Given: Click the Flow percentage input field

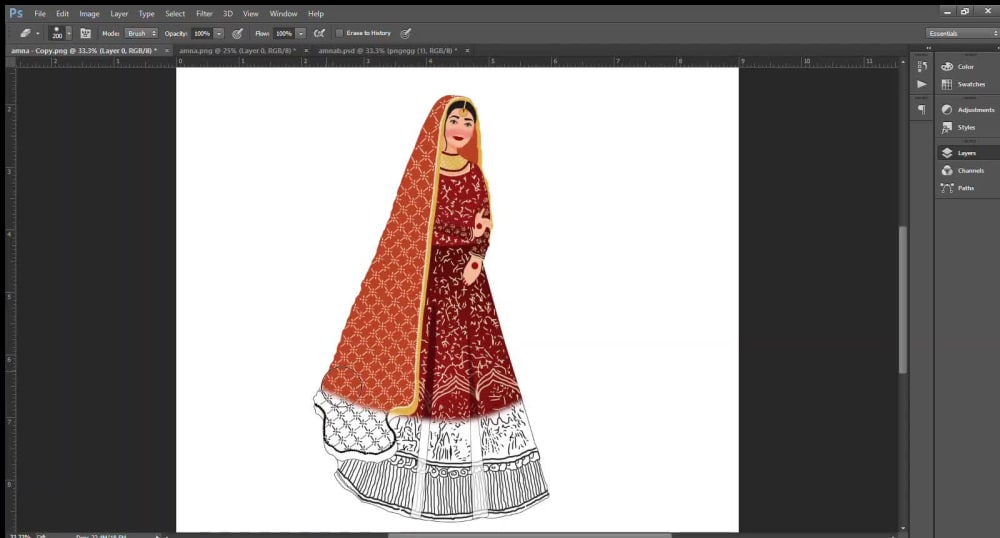Looking at the screenshot, I should (283, 33).
